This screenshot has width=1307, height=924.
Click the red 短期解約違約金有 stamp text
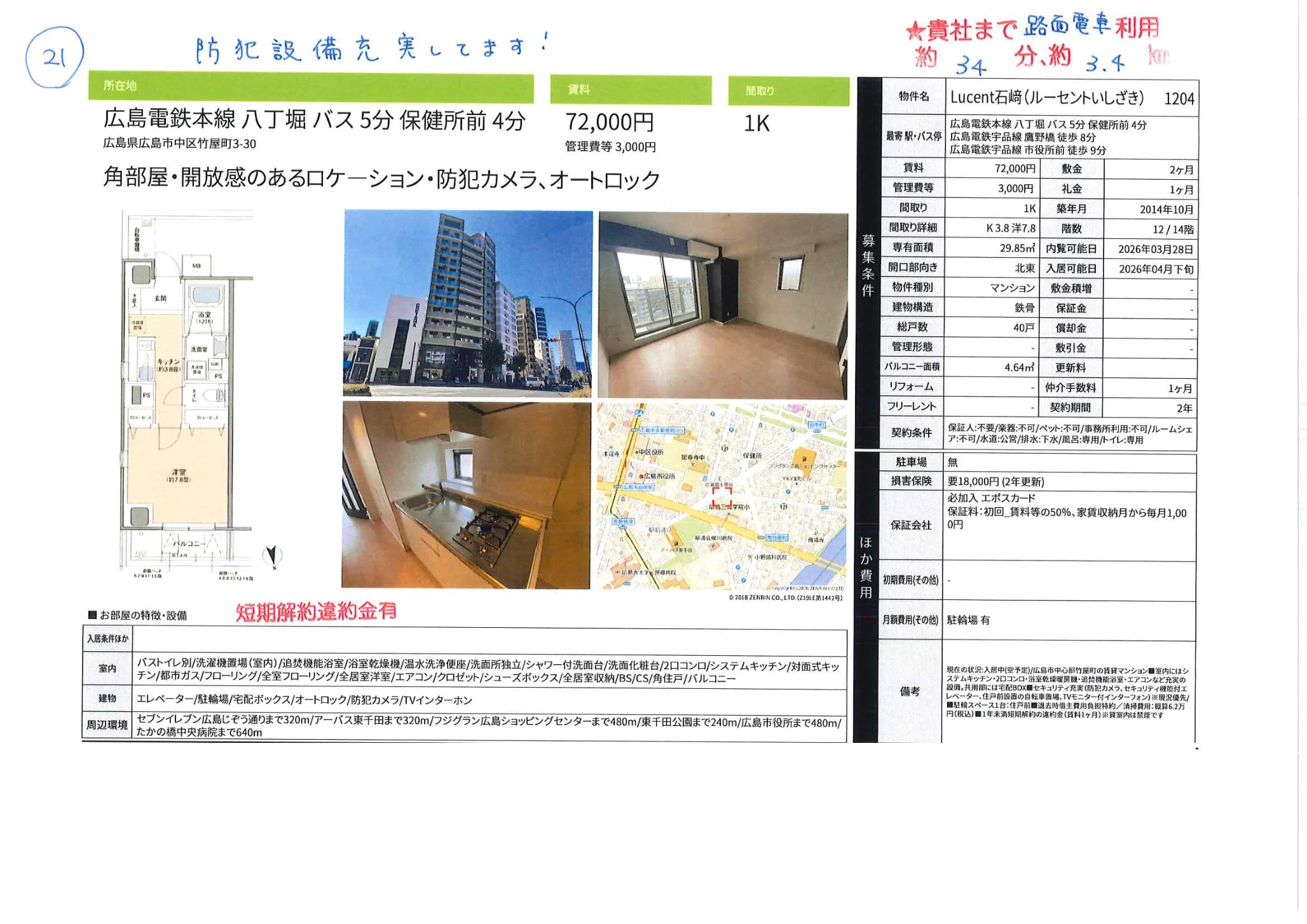[x=316, y=611]
